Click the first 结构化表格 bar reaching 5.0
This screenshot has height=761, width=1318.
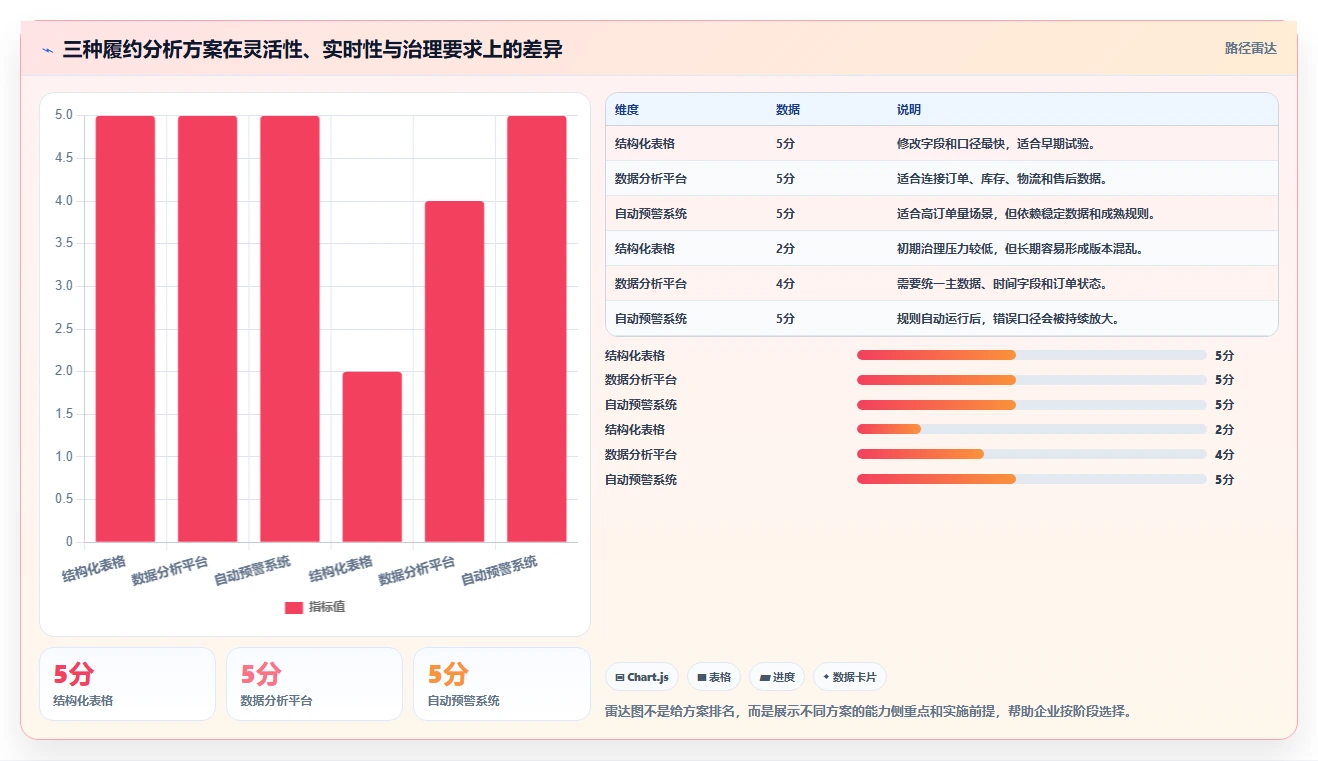125,329
